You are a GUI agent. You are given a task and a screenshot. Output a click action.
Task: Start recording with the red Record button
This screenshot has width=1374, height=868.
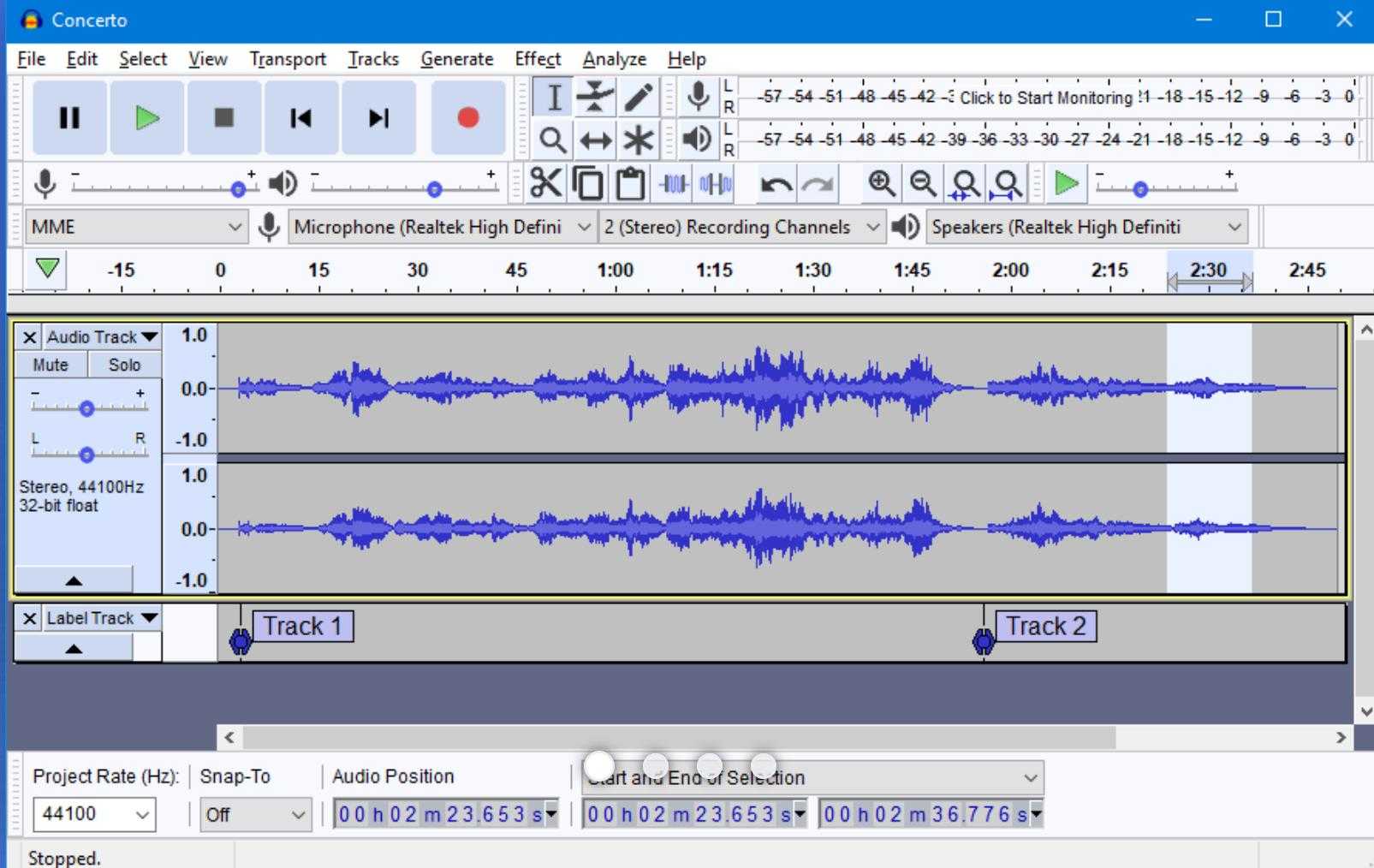click(467, 117)
